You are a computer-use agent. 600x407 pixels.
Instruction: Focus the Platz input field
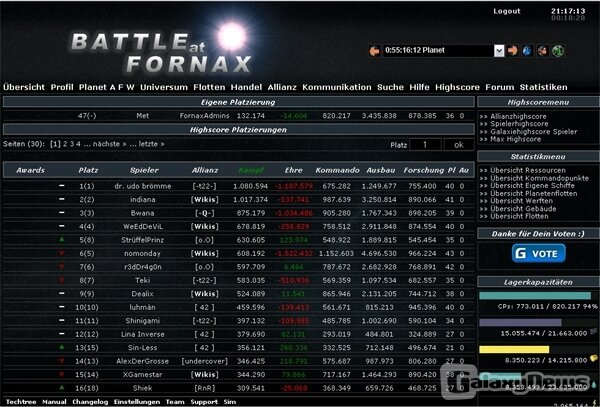tap(425, 145)
